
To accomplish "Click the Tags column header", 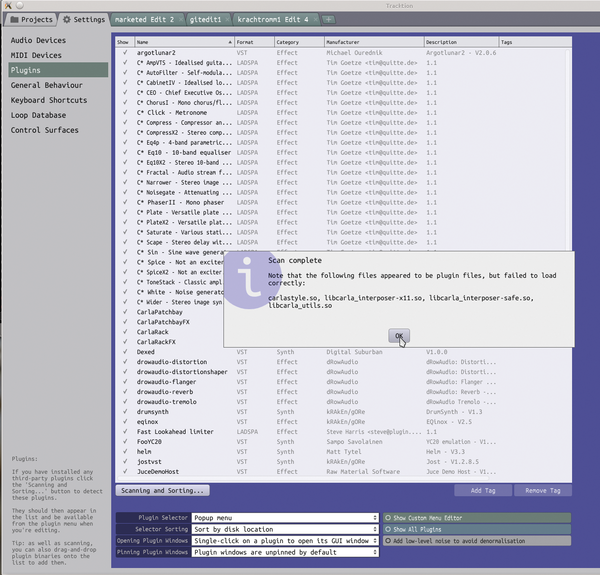I will [x=535, y=42].
